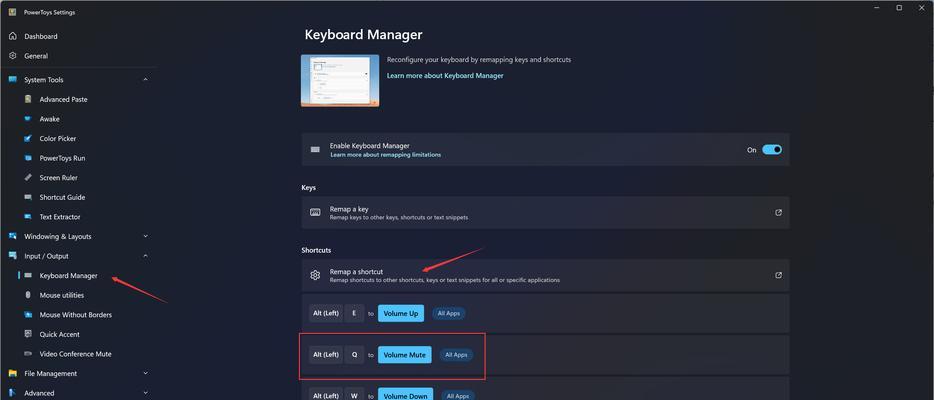Expand the File Management group
Screen dimensions: 934x400
click(x=145, y=373)
